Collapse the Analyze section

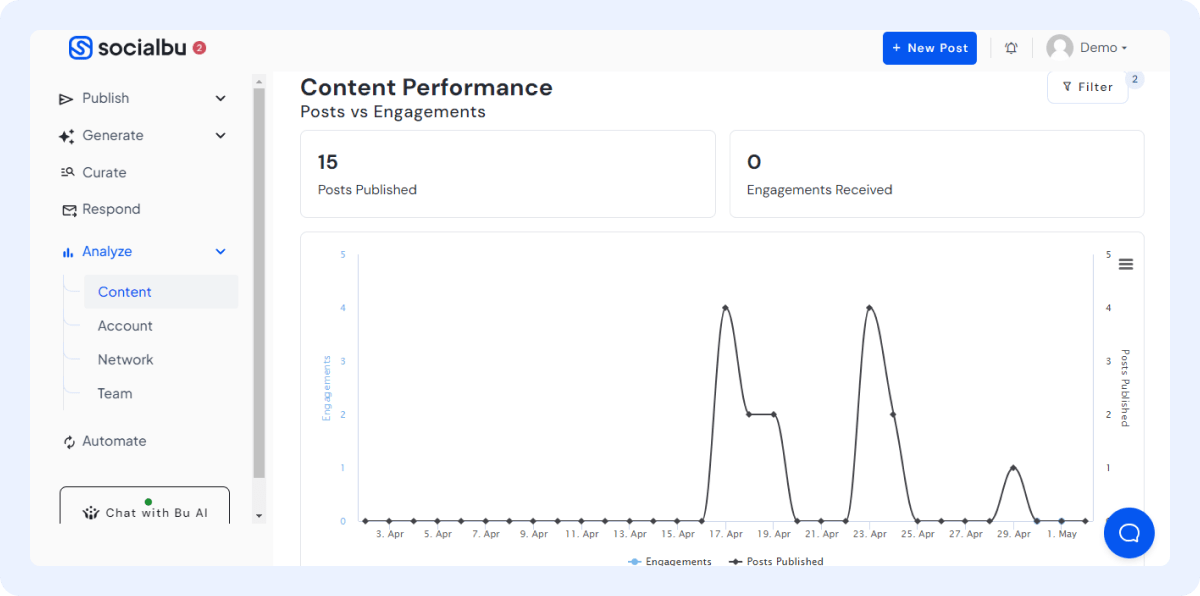click(x=220, y=251)
